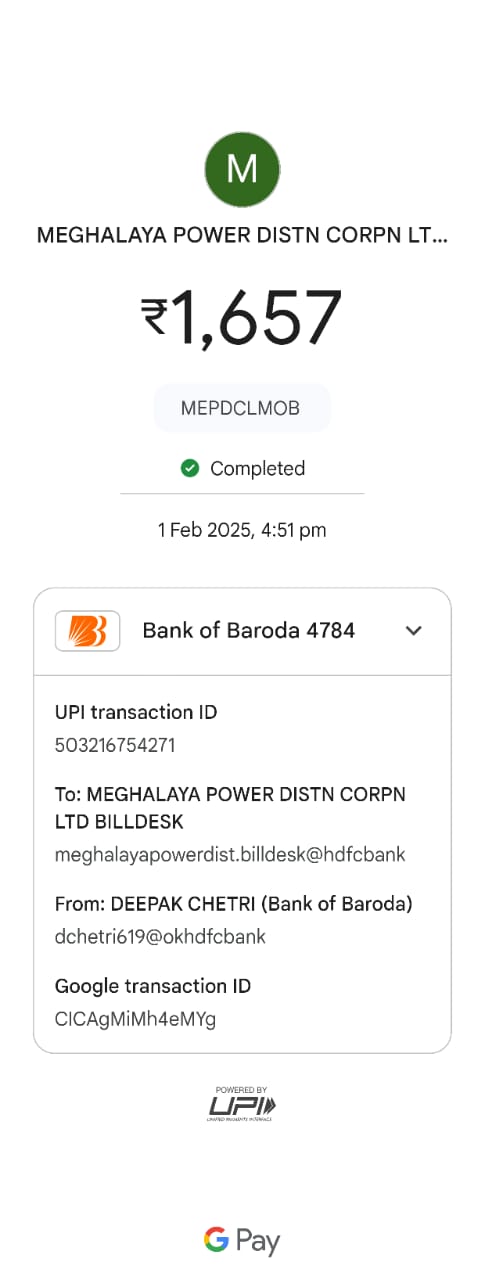Select the MEPDCLMOB reference chip
The image size is (485, 1280).
241,408
